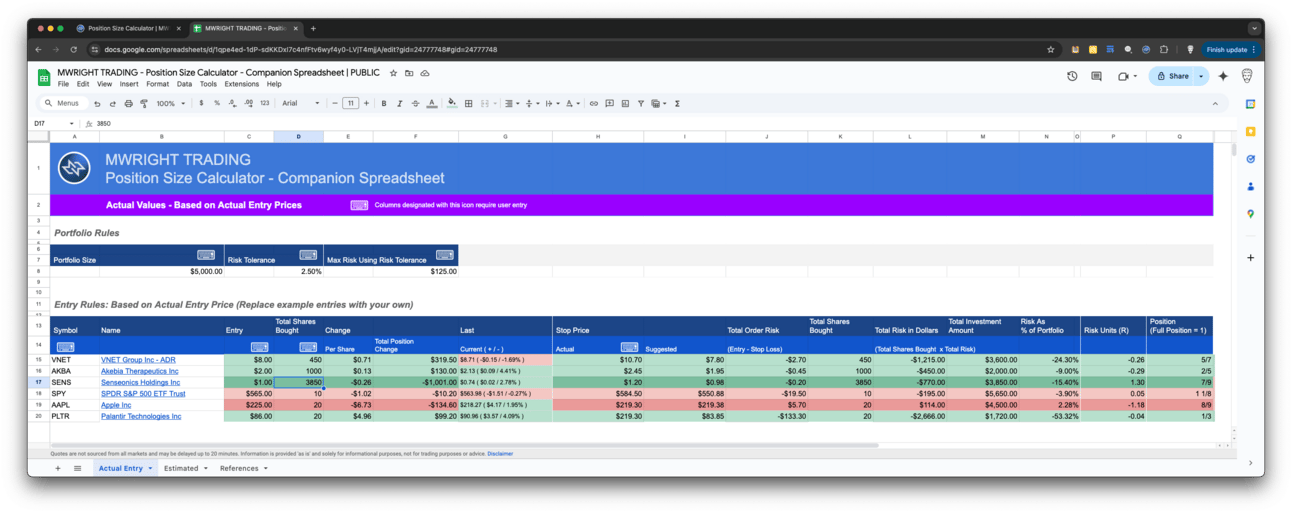Click the font size input field
This screenshot has width=1292, height=513.
(350, 103)
